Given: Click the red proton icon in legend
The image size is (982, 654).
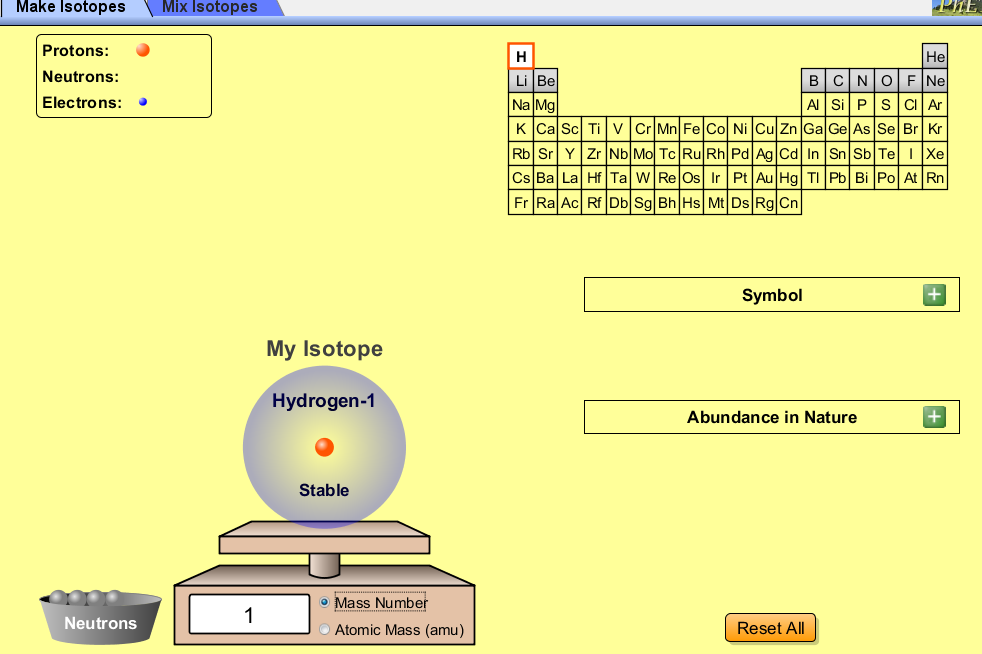Looking at the screenshot, I should click(x=143, y=50).
